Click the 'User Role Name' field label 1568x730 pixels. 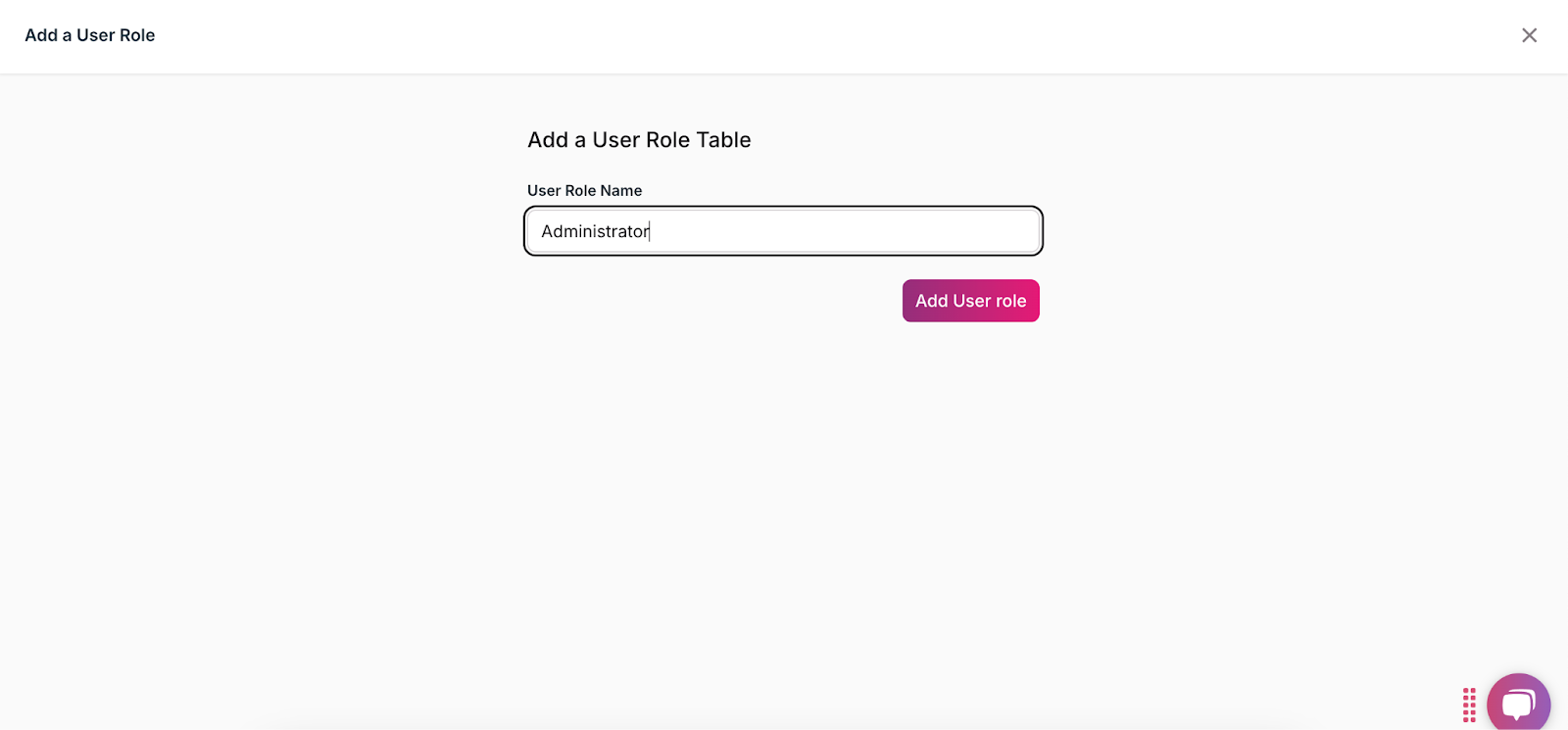[x=584, y=191]
